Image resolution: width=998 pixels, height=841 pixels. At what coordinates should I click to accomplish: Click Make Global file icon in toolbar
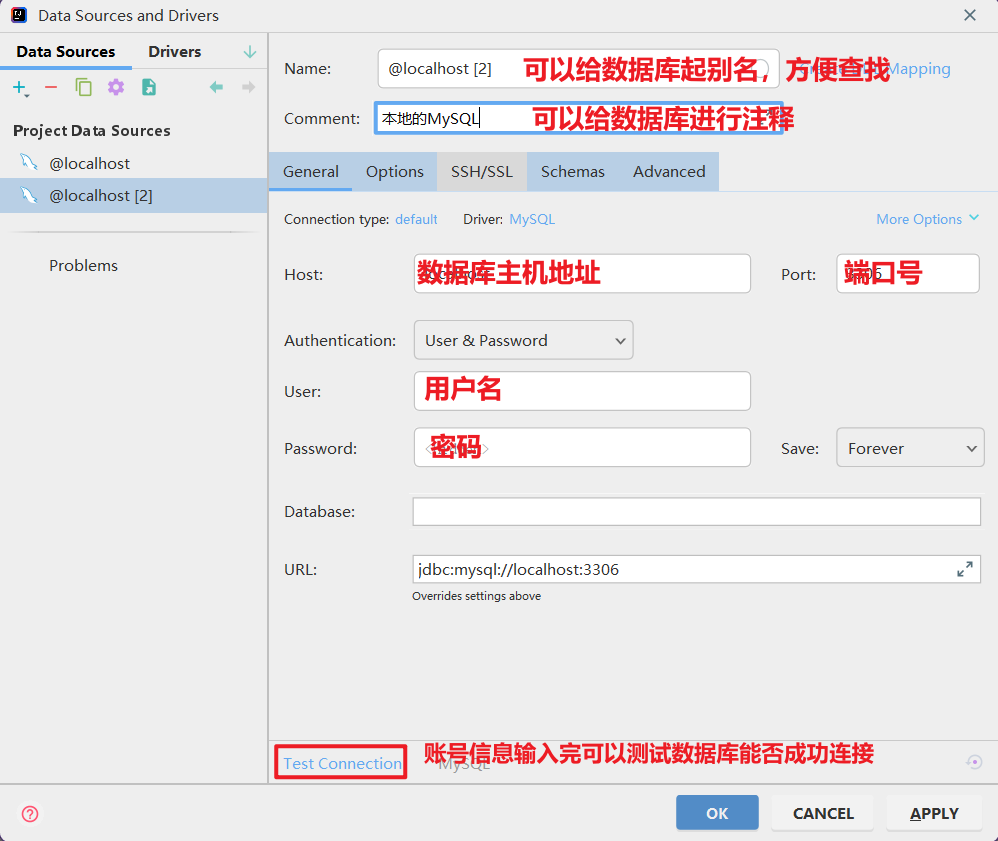149,87
